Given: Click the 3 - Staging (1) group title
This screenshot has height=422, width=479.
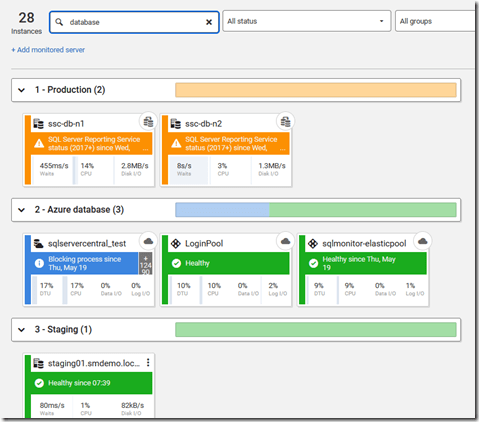Looking at the screenshot, I should (x=63, y=330).
